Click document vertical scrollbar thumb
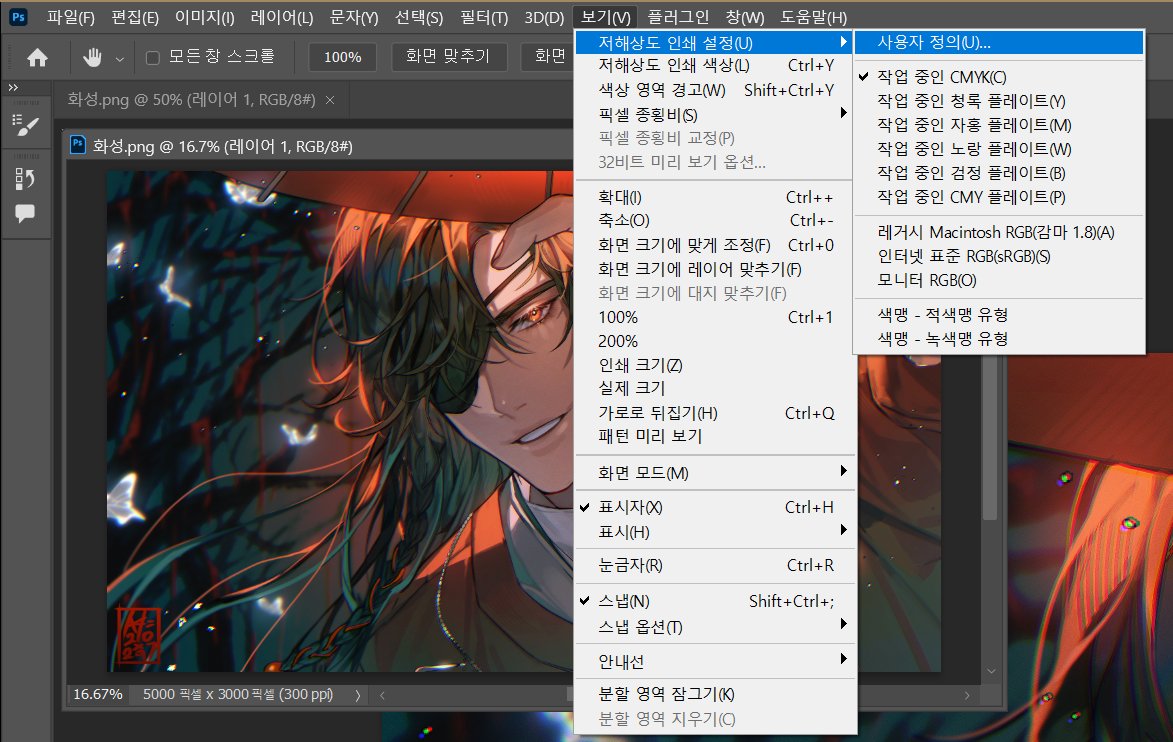1173x742 pixels. click(990, 438)
